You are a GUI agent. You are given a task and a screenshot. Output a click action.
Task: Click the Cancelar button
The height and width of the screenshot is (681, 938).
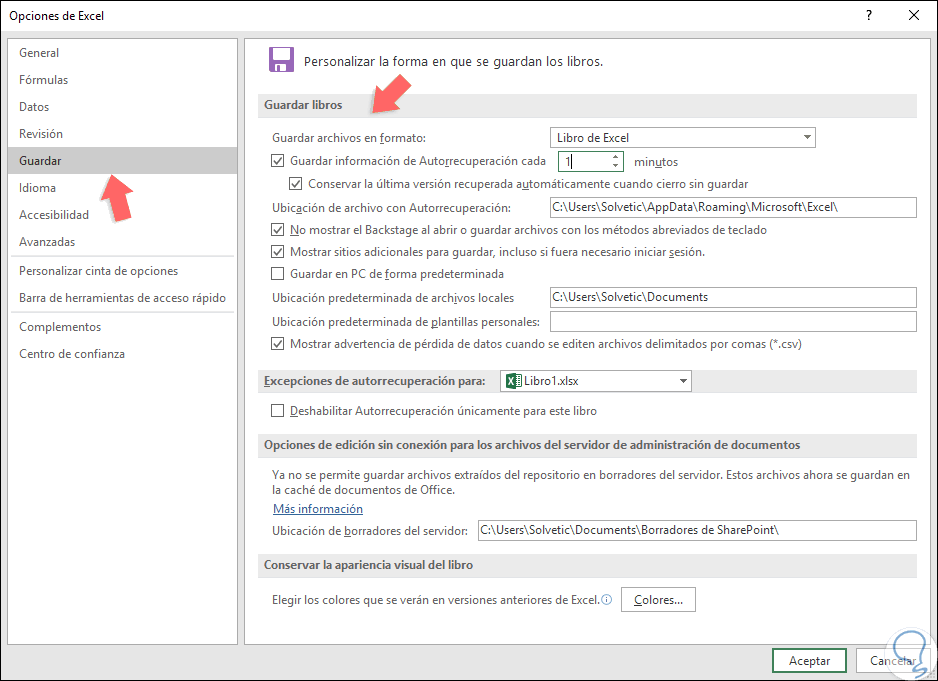pyautogui.click(x=893, y=661)
